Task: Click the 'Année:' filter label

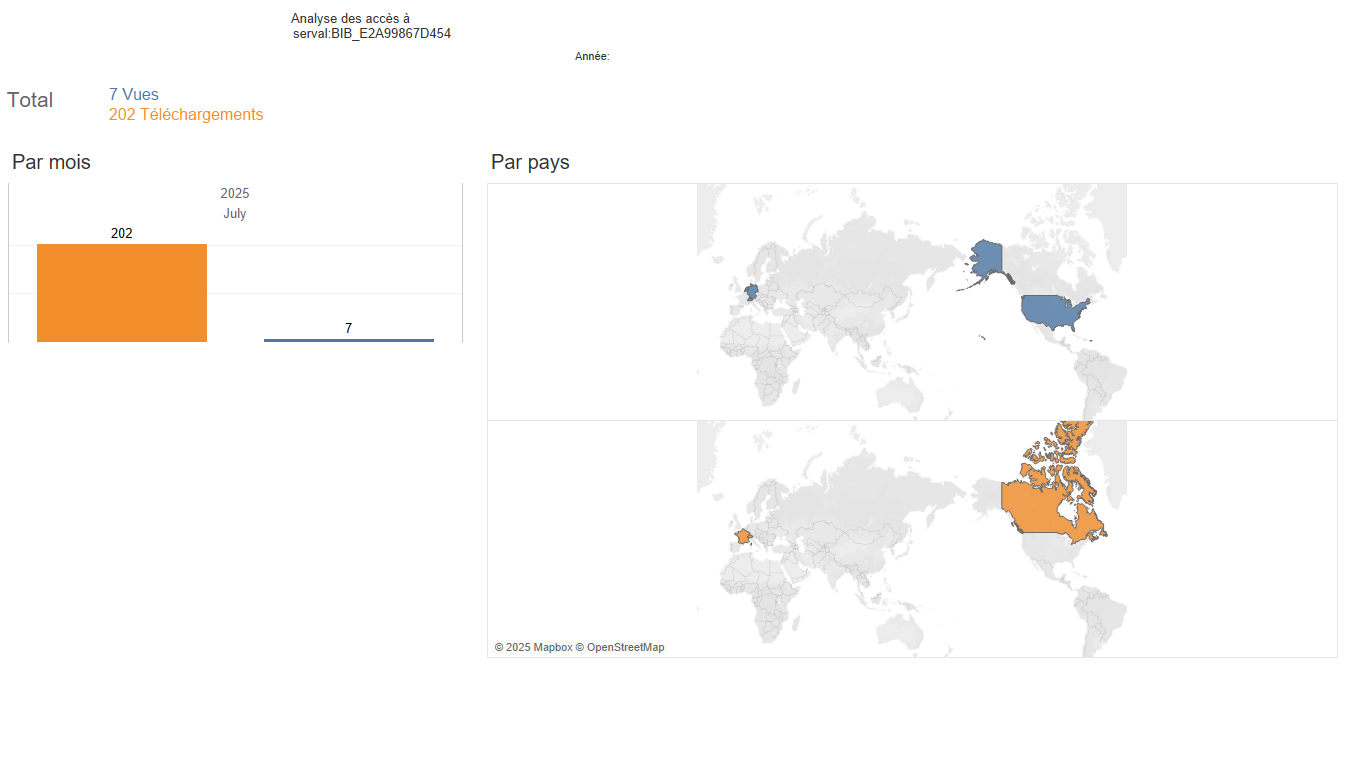Action: tap(592, 57)
